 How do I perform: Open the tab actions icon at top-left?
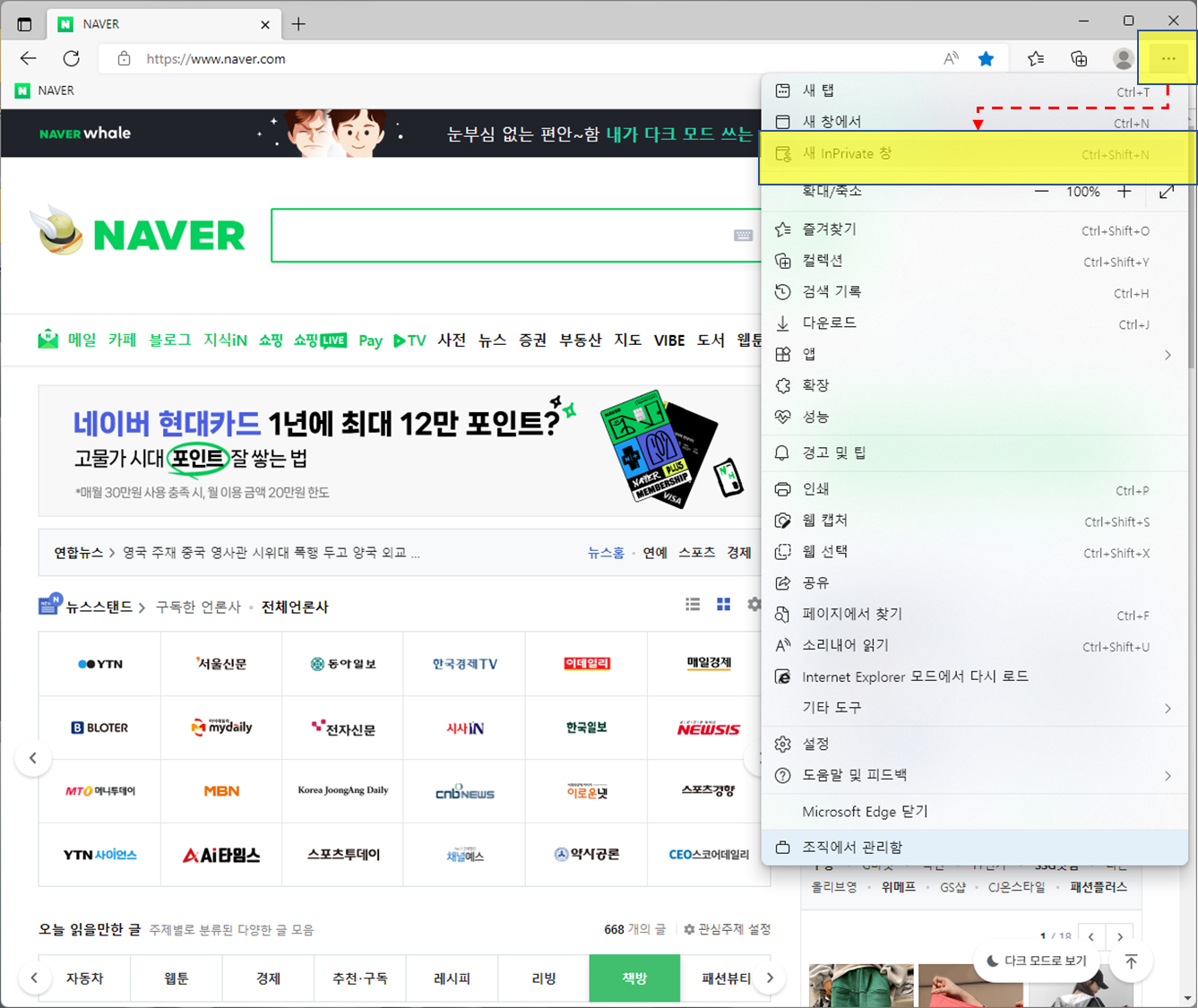click(24, 24)
